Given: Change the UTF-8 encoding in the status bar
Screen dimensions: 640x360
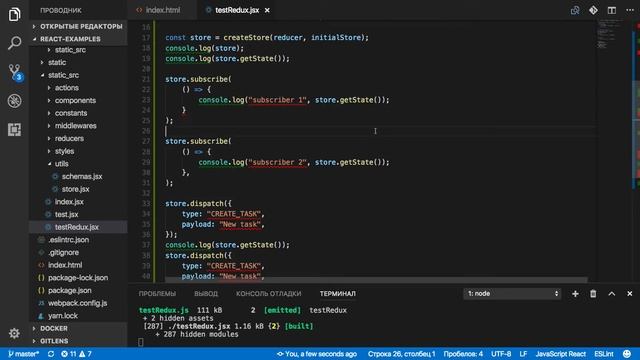Looking at the screenshot, I should point(501,354).
